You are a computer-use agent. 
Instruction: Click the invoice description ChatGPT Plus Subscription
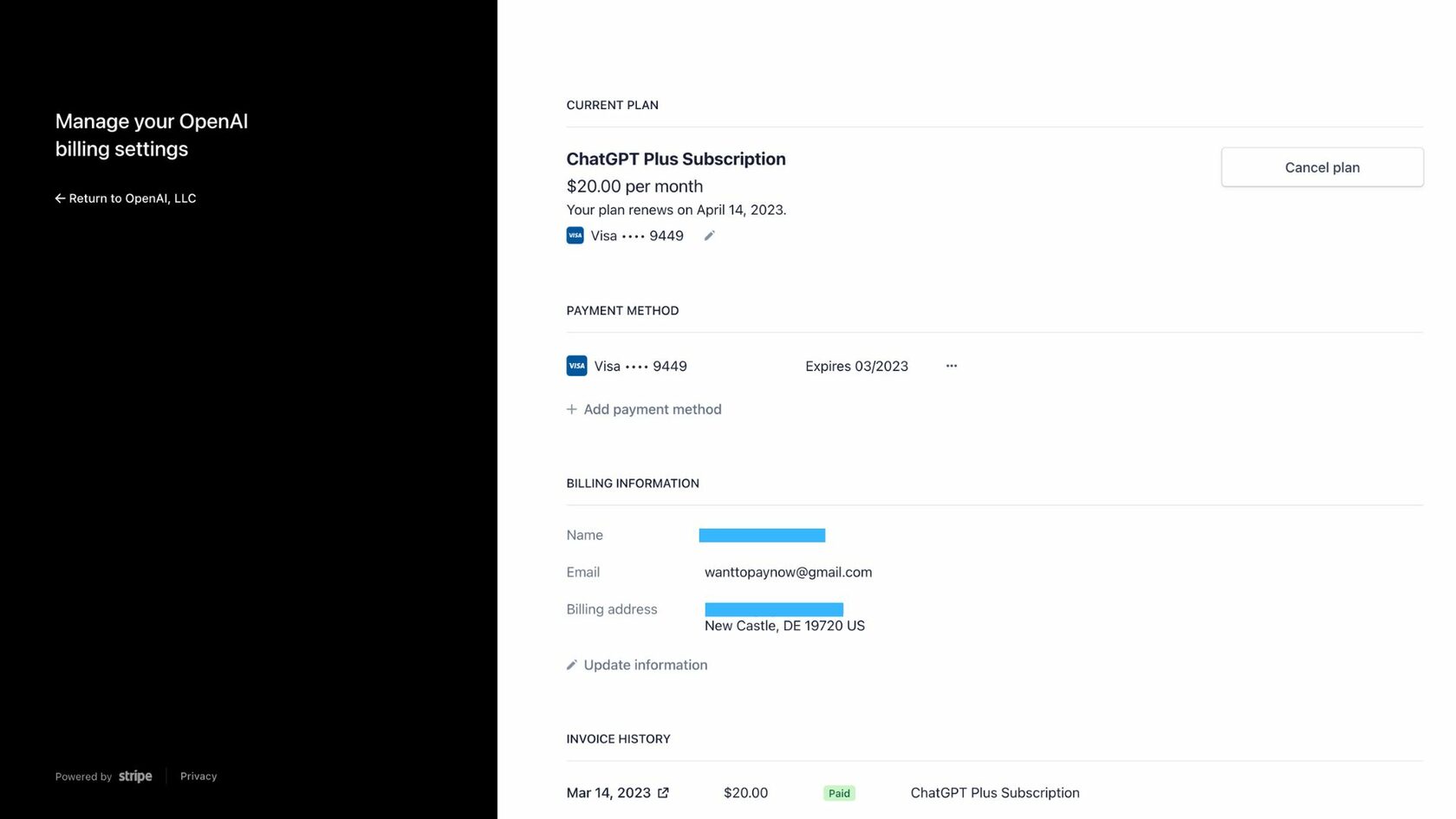point(995,793)
